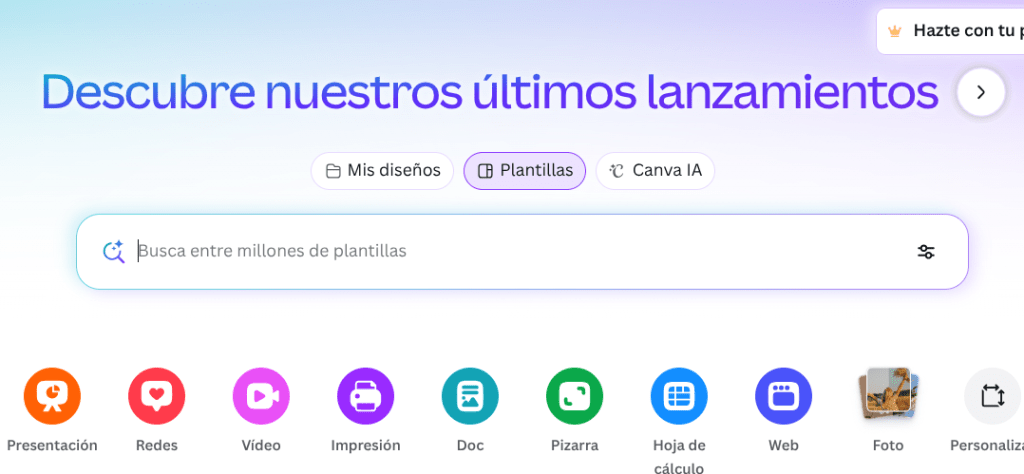
Task: Open the Foto thumbnail
Action: pos(888,394)
